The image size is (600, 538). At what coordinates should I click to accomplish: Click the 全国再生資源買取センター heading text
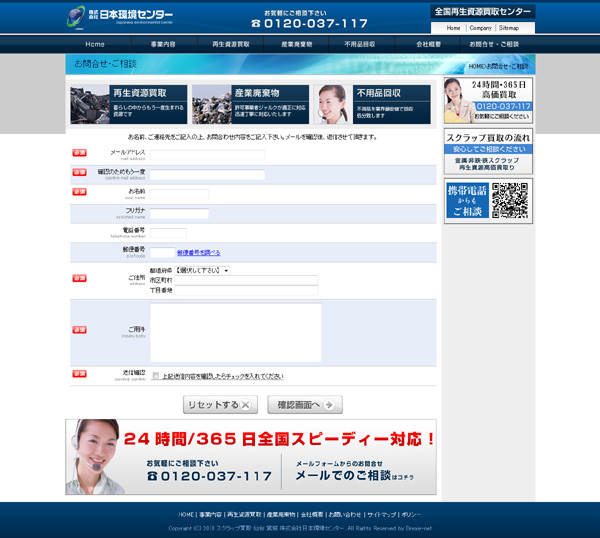pyautogui.click(x=483, y=12)
